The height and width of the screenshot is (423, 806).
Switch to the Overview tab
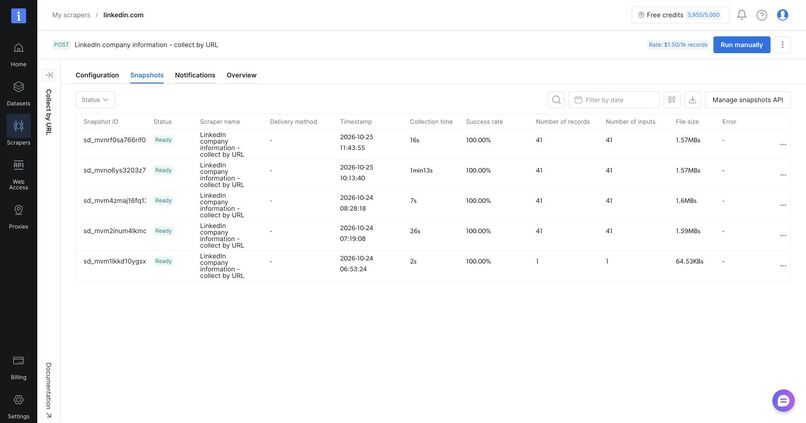[x=241, y=75]
